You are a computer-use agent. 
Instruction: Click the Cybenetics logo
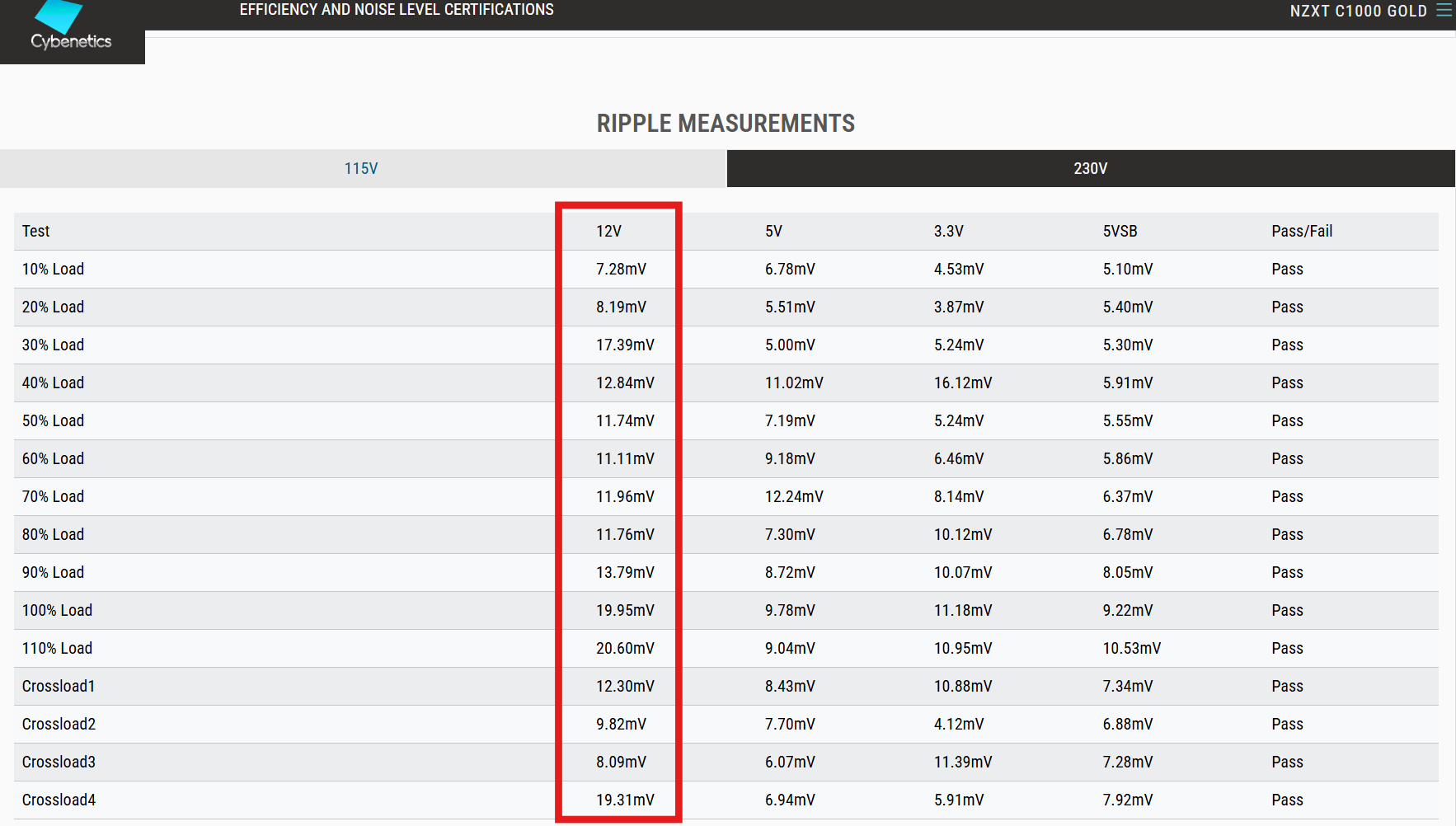[71, 27]
